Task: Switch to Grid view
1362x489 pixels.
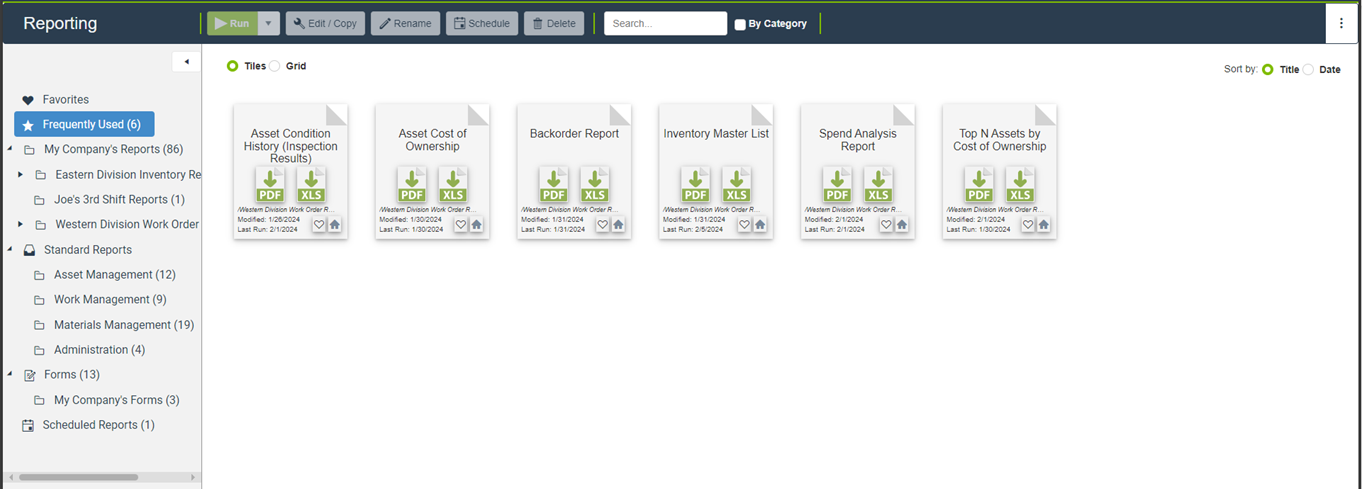Action: point(275,66)
